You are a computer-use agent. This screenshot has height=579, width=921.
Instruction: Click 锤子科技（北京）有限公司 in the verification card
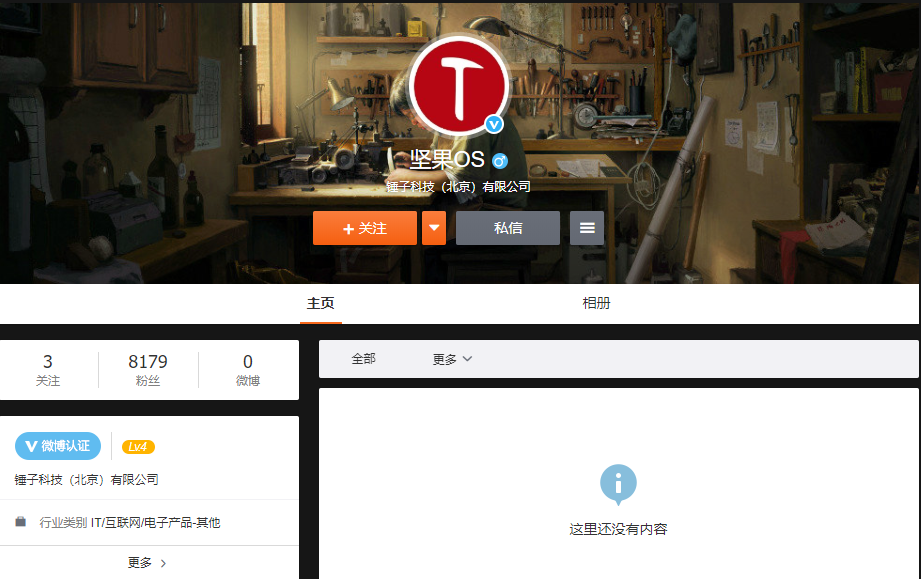86,480
